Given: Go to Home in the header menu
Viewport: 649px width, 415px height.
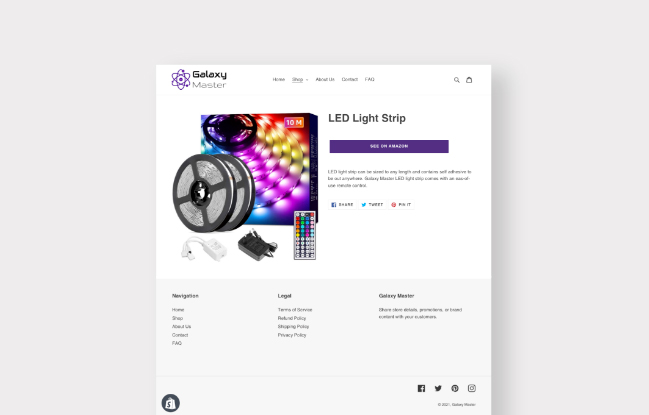Looking at the screenshot, I should point(279,79).
